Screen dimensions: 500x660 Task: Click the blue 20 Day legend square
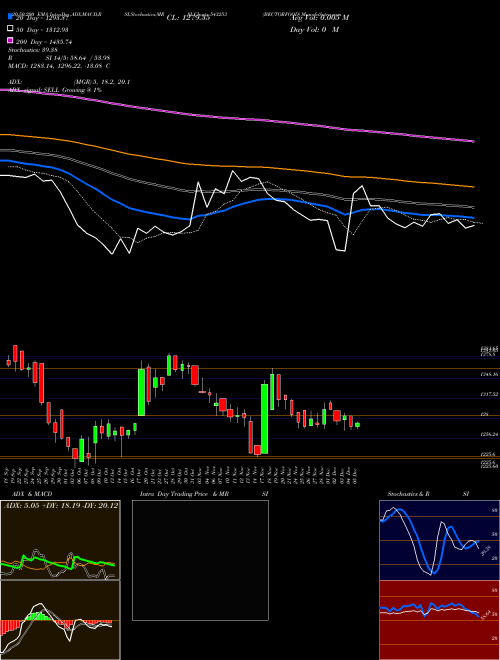(x=10, y=17)
